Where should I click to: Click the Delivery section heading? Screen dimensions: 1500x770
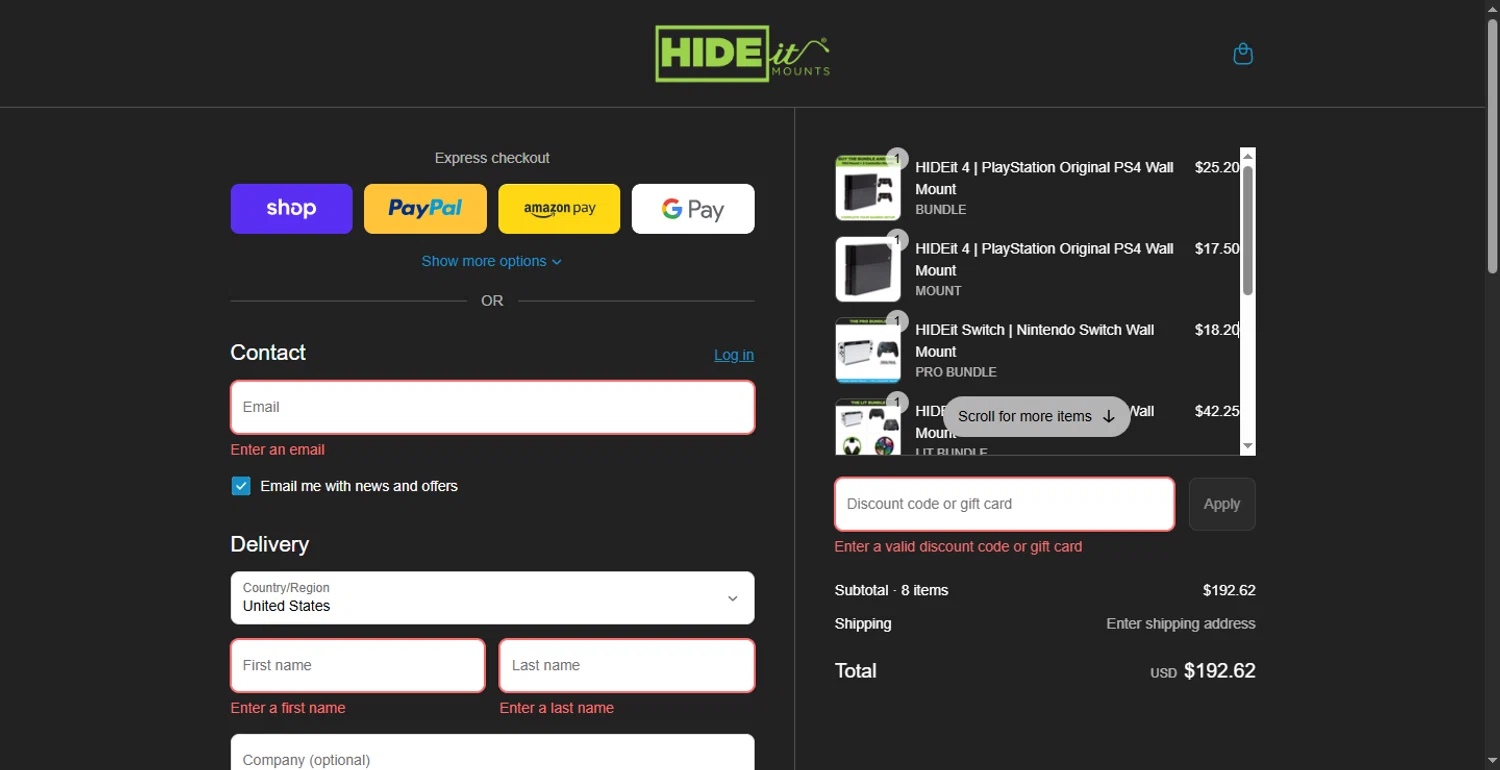pyautogui.click(x=270, y=544)
